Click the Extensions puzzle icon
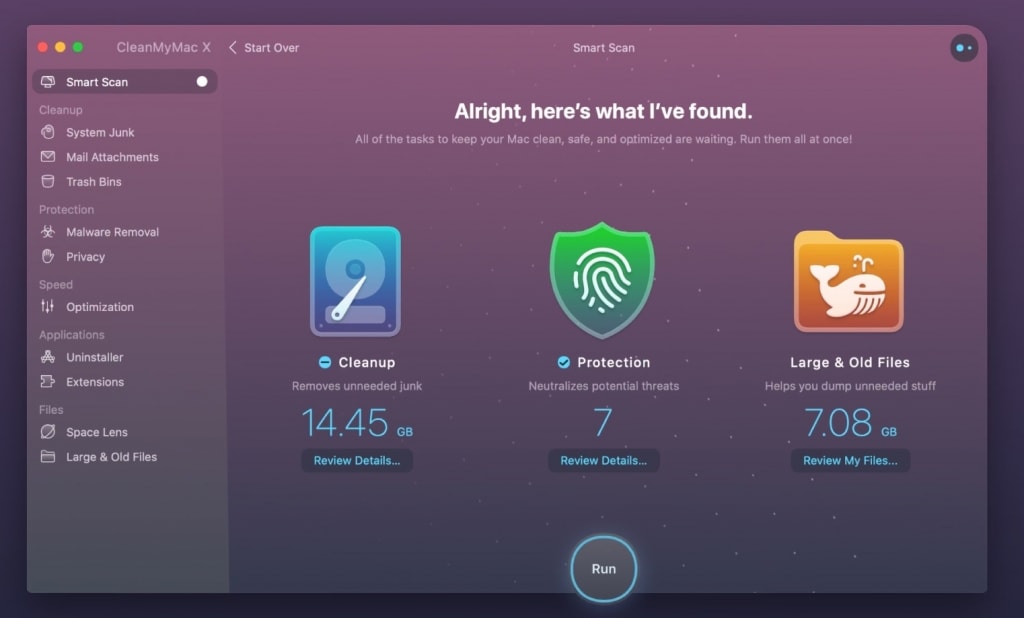1024x618 pixels. pyautogui.click(x=48, y=382)
